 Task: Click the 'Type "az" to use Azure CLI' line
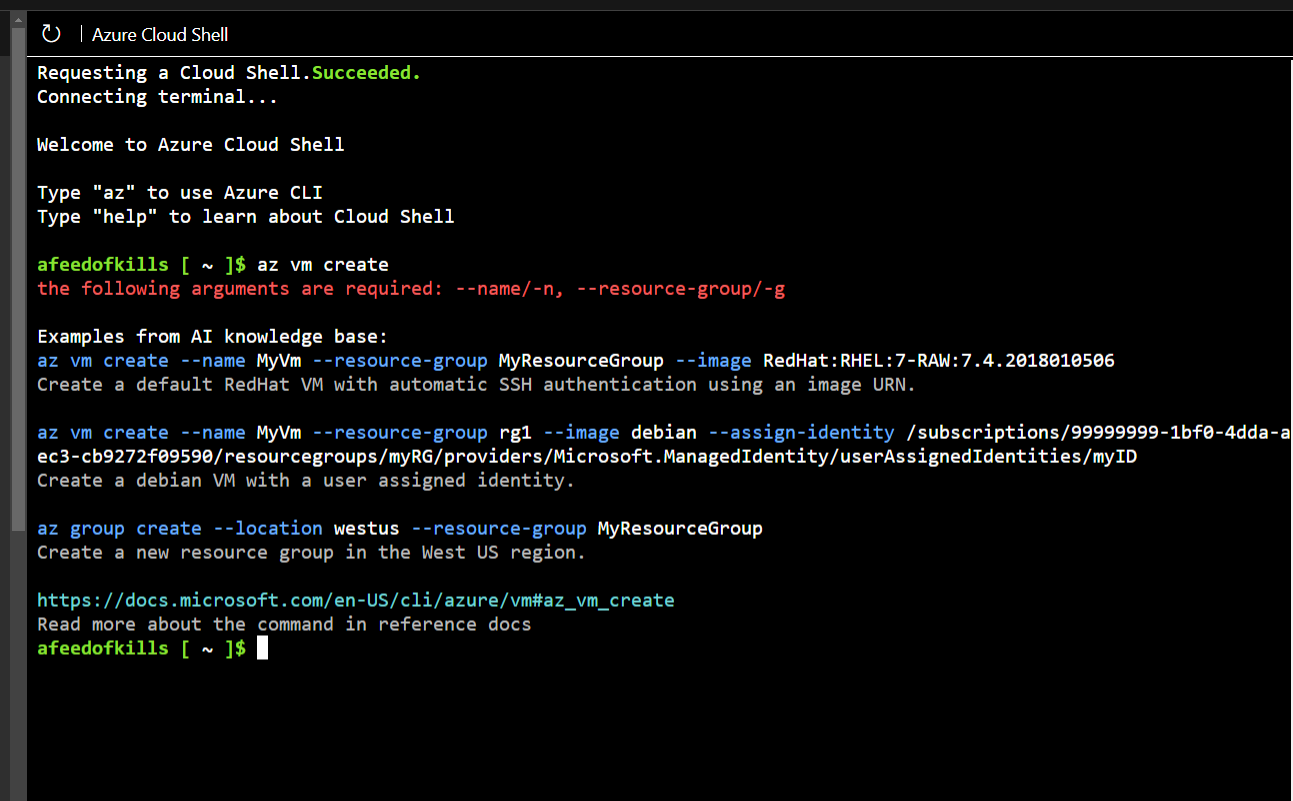180,192
